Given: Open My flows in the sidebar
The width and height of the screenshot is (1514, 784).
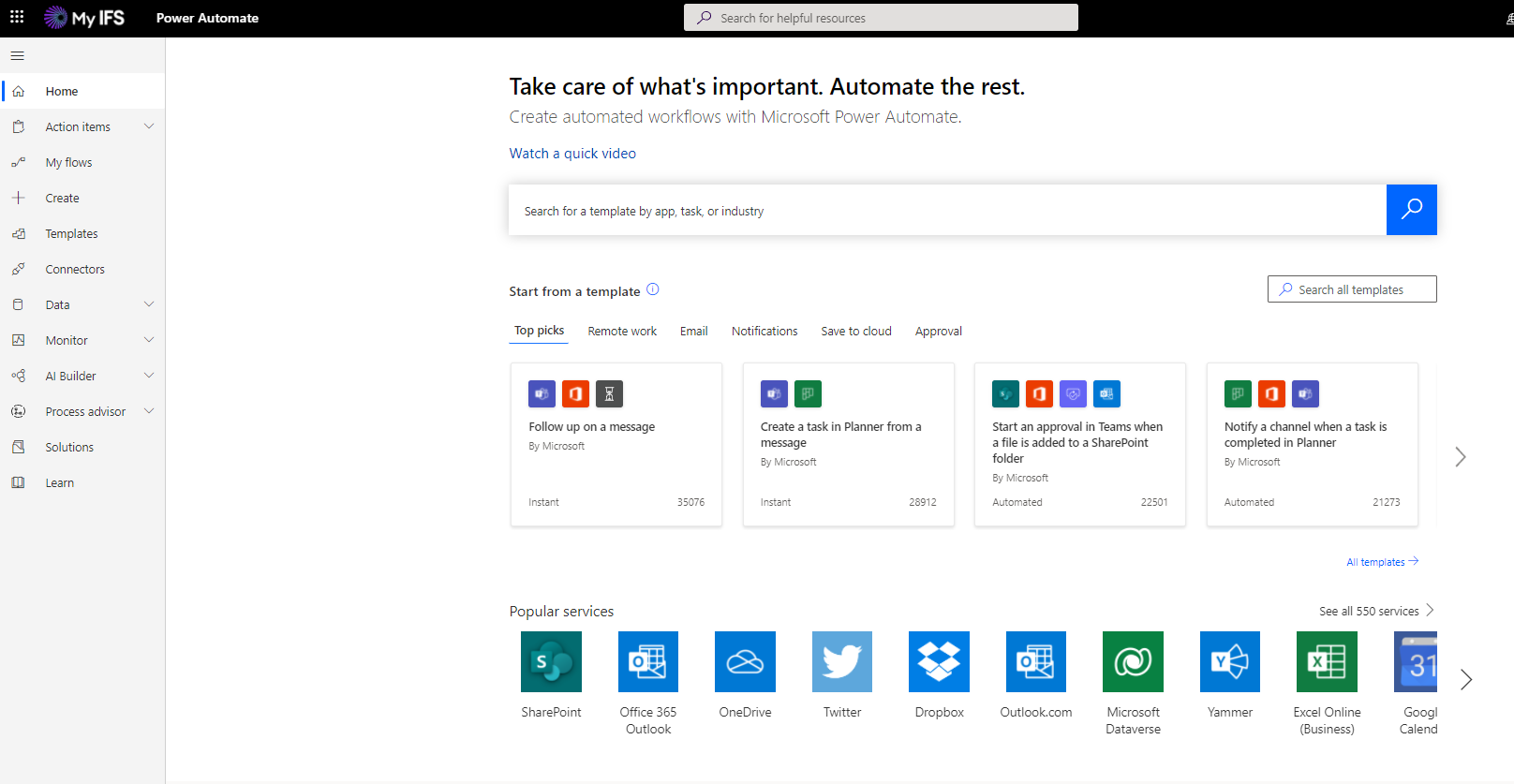Looking at the screenshot, I should pyautogui.click(x=68, y=163).
